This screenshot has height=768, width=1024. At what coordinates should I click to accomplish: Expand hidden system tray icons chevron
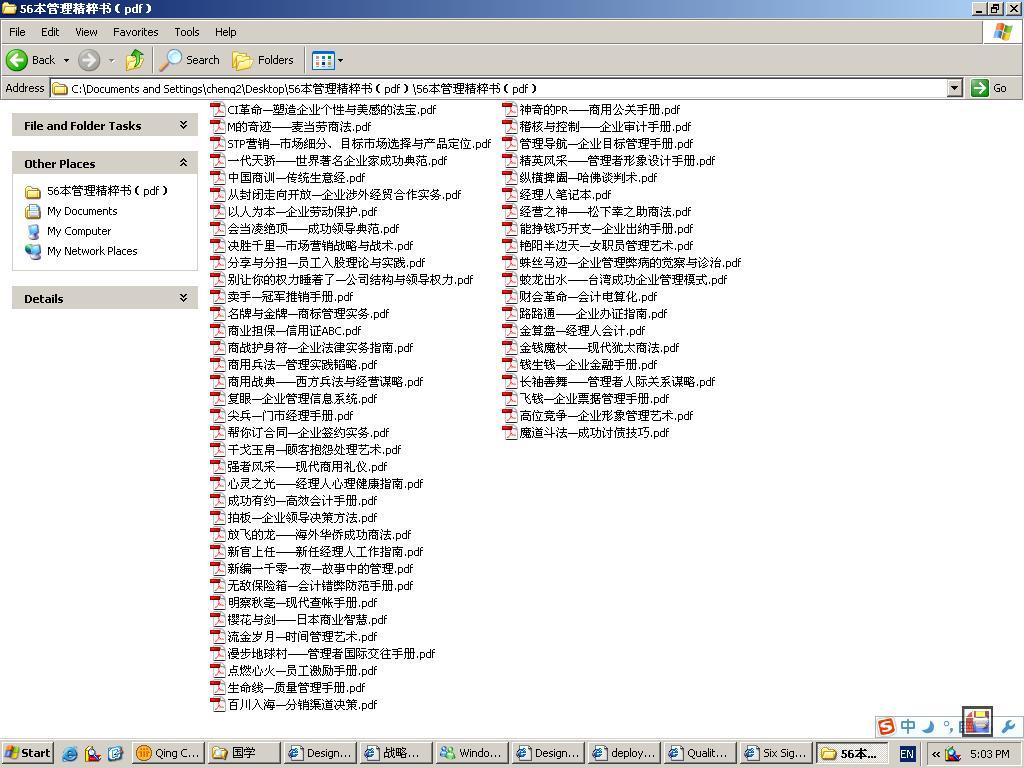pos(935,754)
